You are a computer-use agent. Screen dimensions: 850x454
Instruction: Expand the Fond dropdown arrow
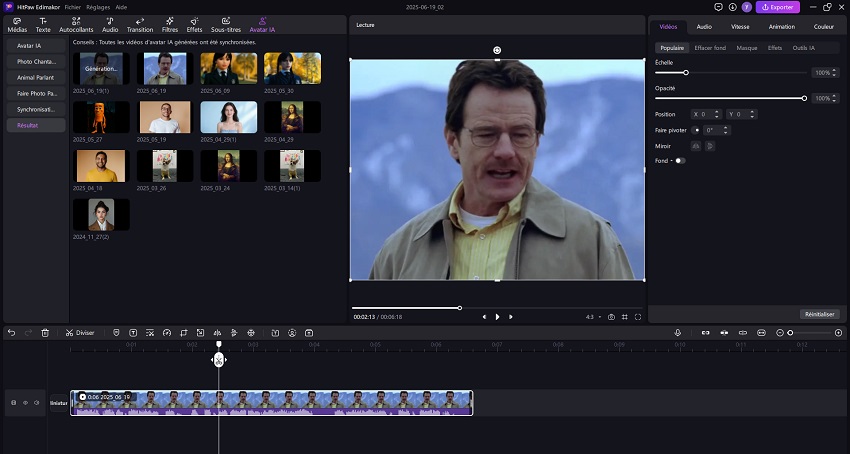(x=671, y=161)
